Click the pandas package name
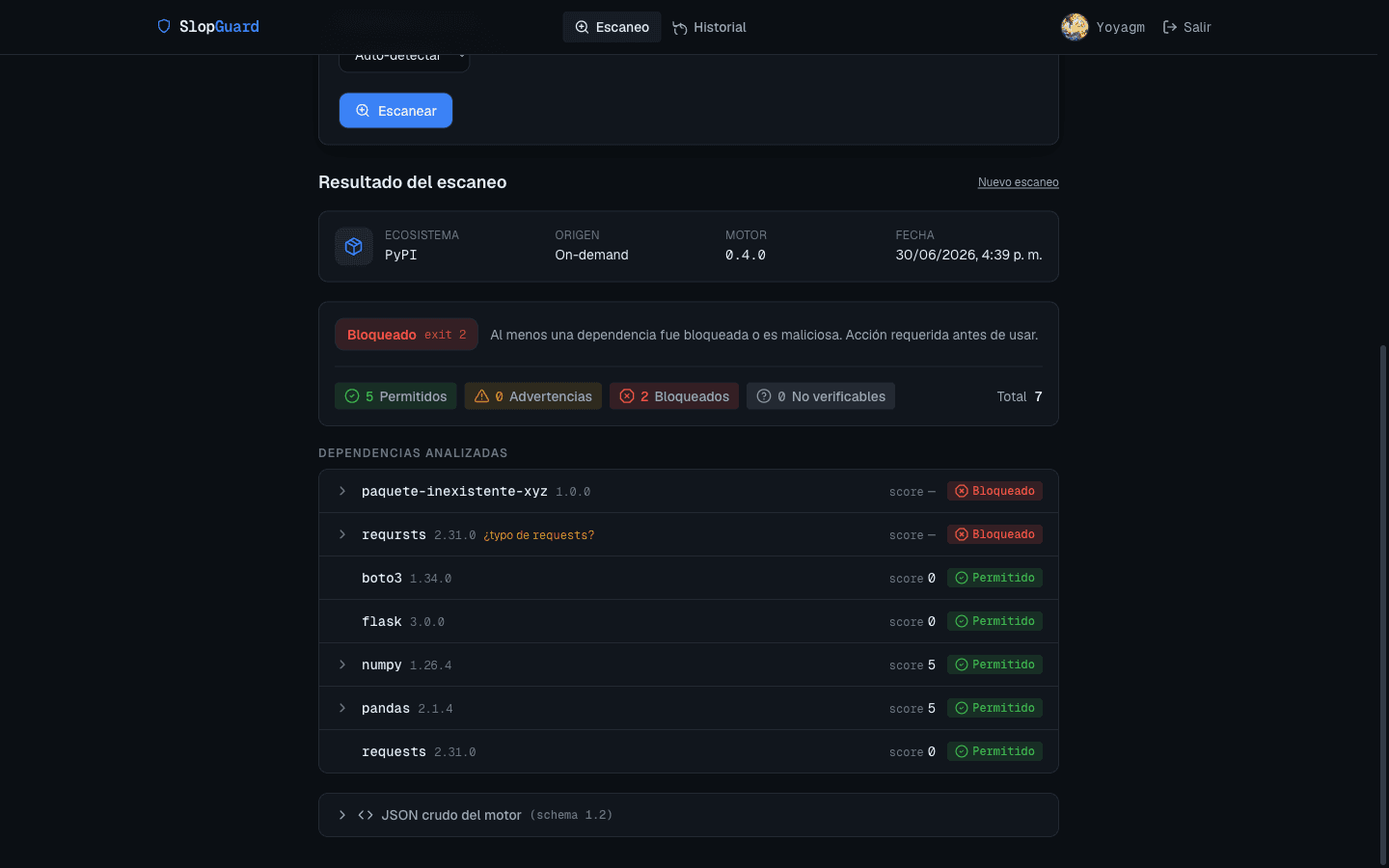This screenshot has width=1389, height=868. [386, 708]
